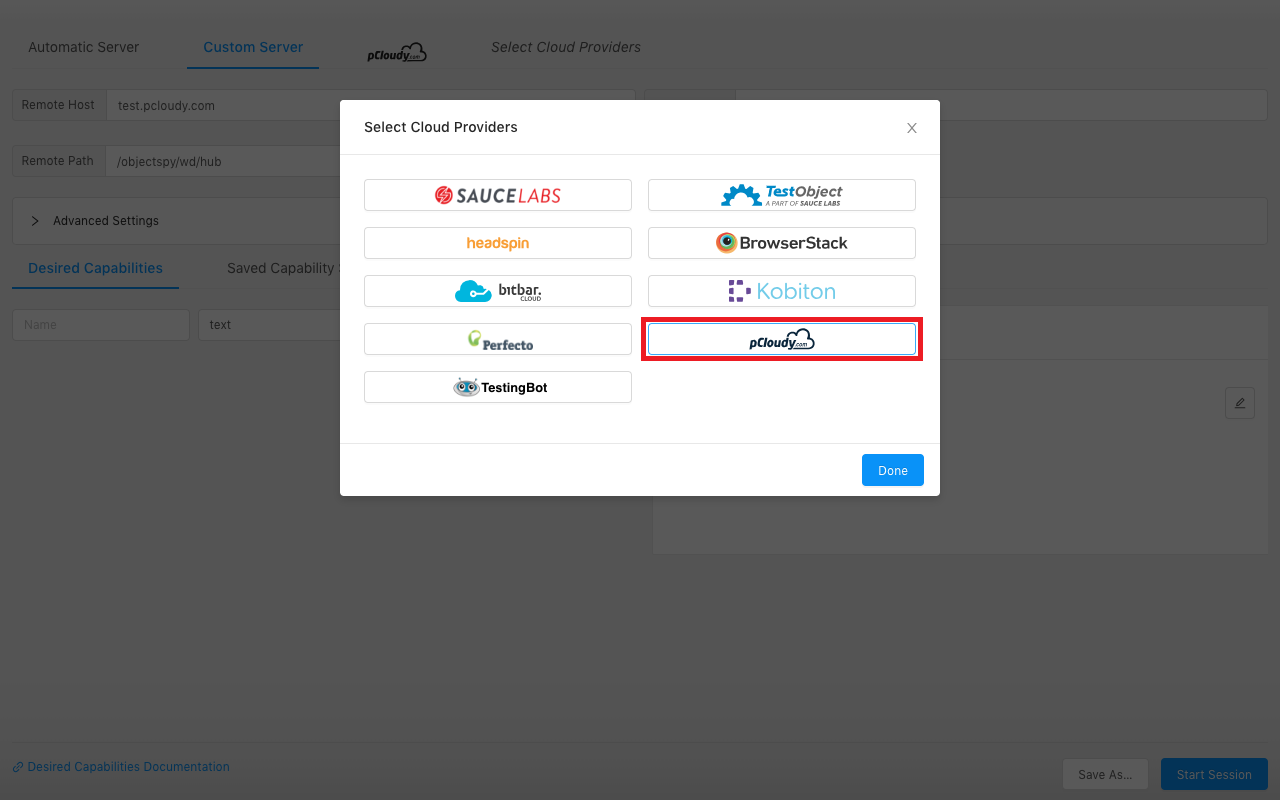
Task: Toggle the pCloudy provider in dialog
Action: pyautogui.click(x=782, y=339)
